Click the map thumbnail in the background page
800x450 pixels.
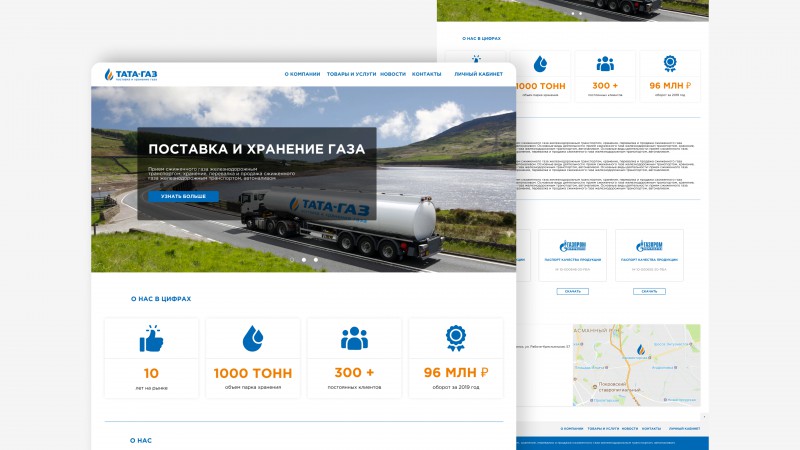636,365
